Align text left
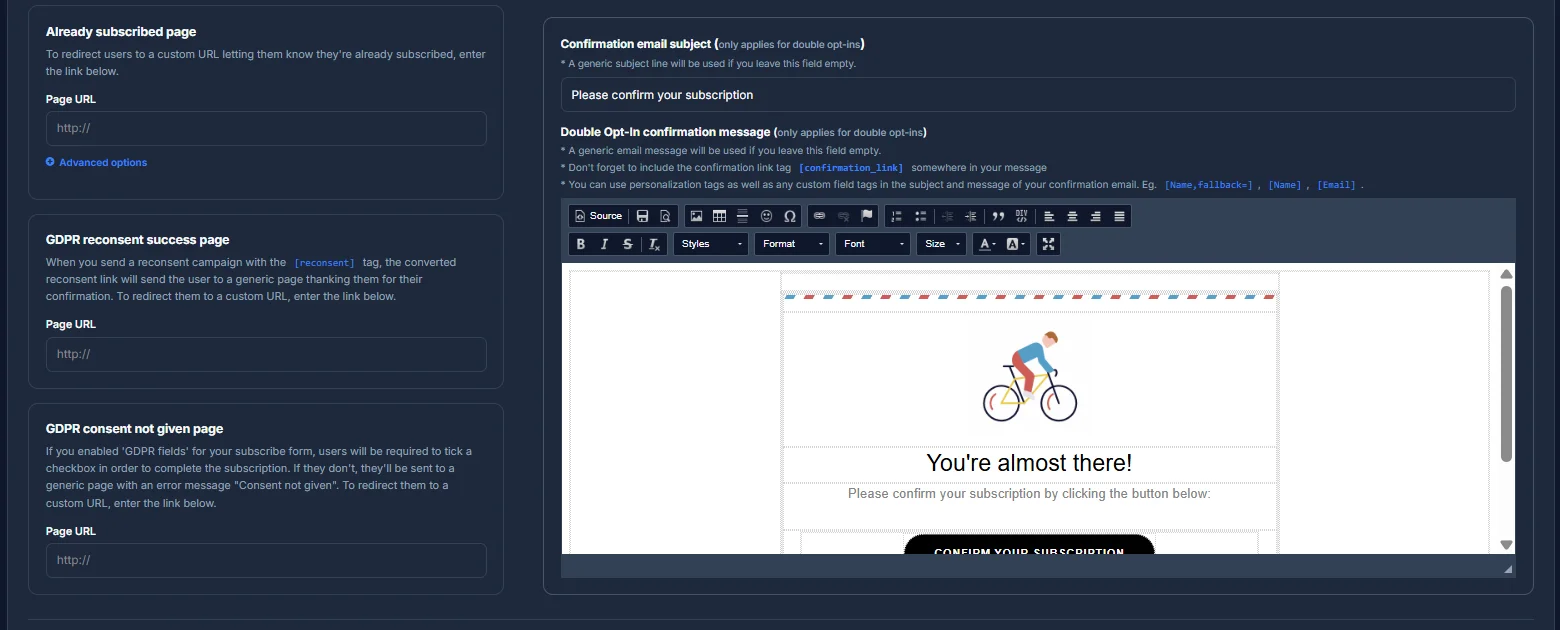The image size is (1560, 630). (1049, 216)
